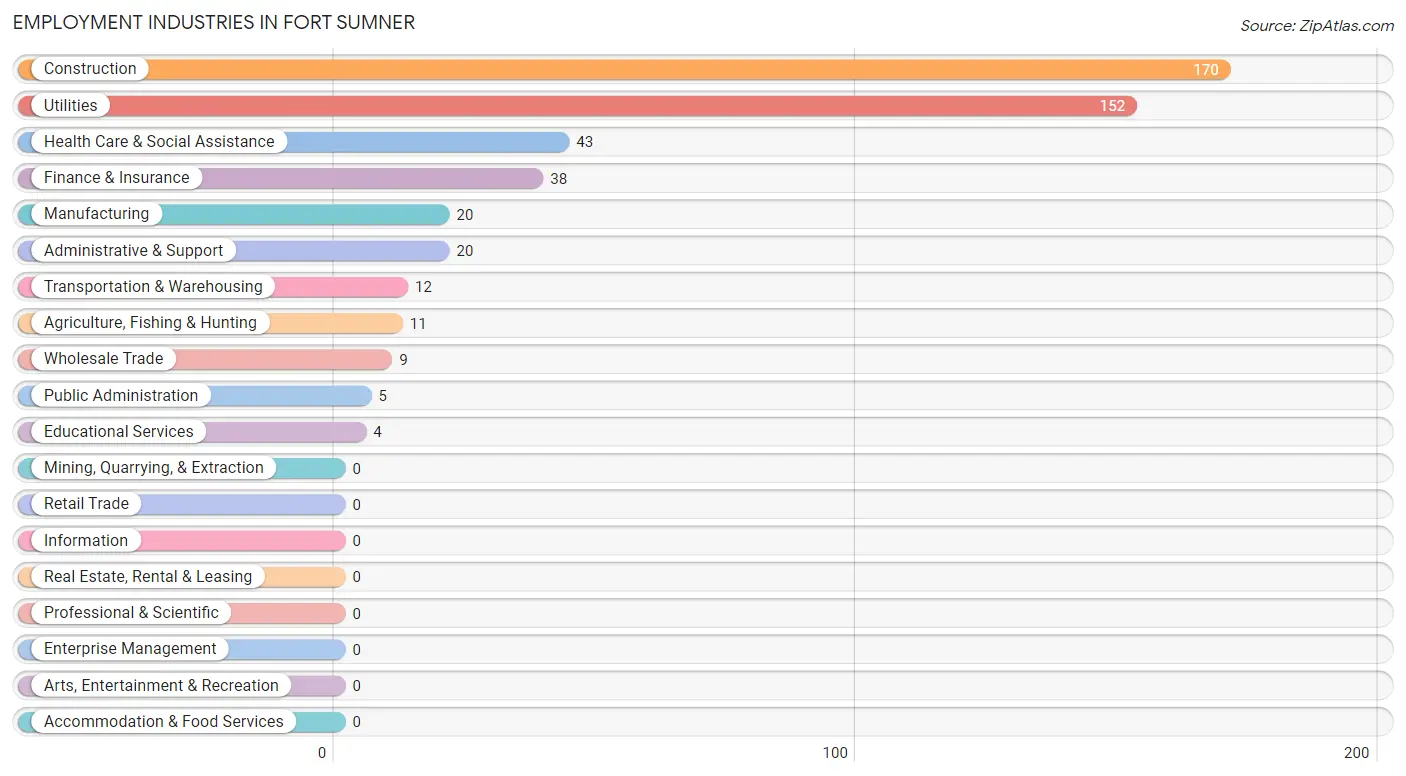The height and width of the screenshot is (776, 1406).
Task: Click the Enterprise Management label
Action: (x=130, y=648)
